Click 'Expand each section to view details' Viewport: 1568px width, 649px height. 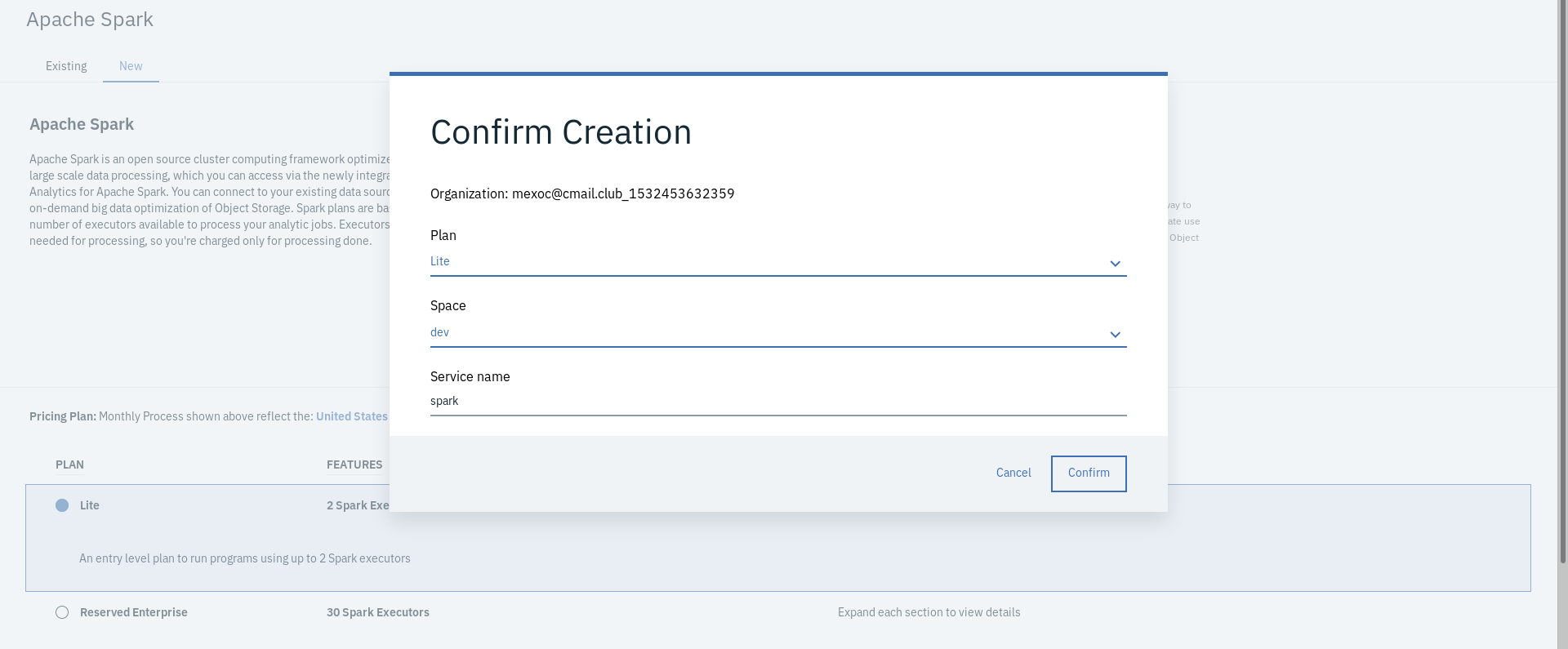point(929,612)
